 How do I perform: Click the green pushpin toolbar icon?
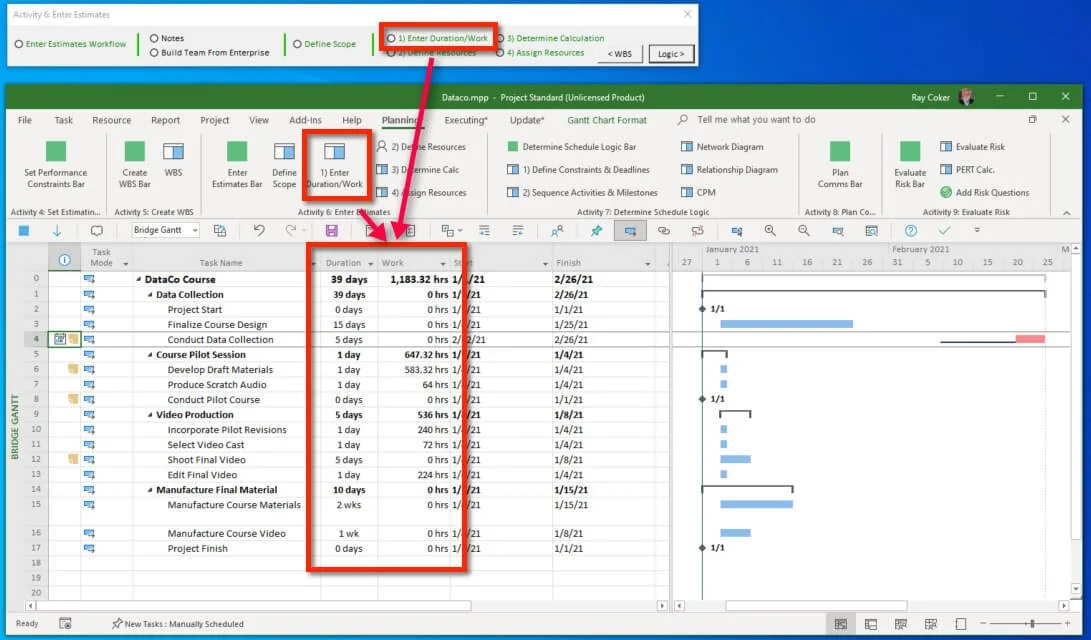[596, 230]
